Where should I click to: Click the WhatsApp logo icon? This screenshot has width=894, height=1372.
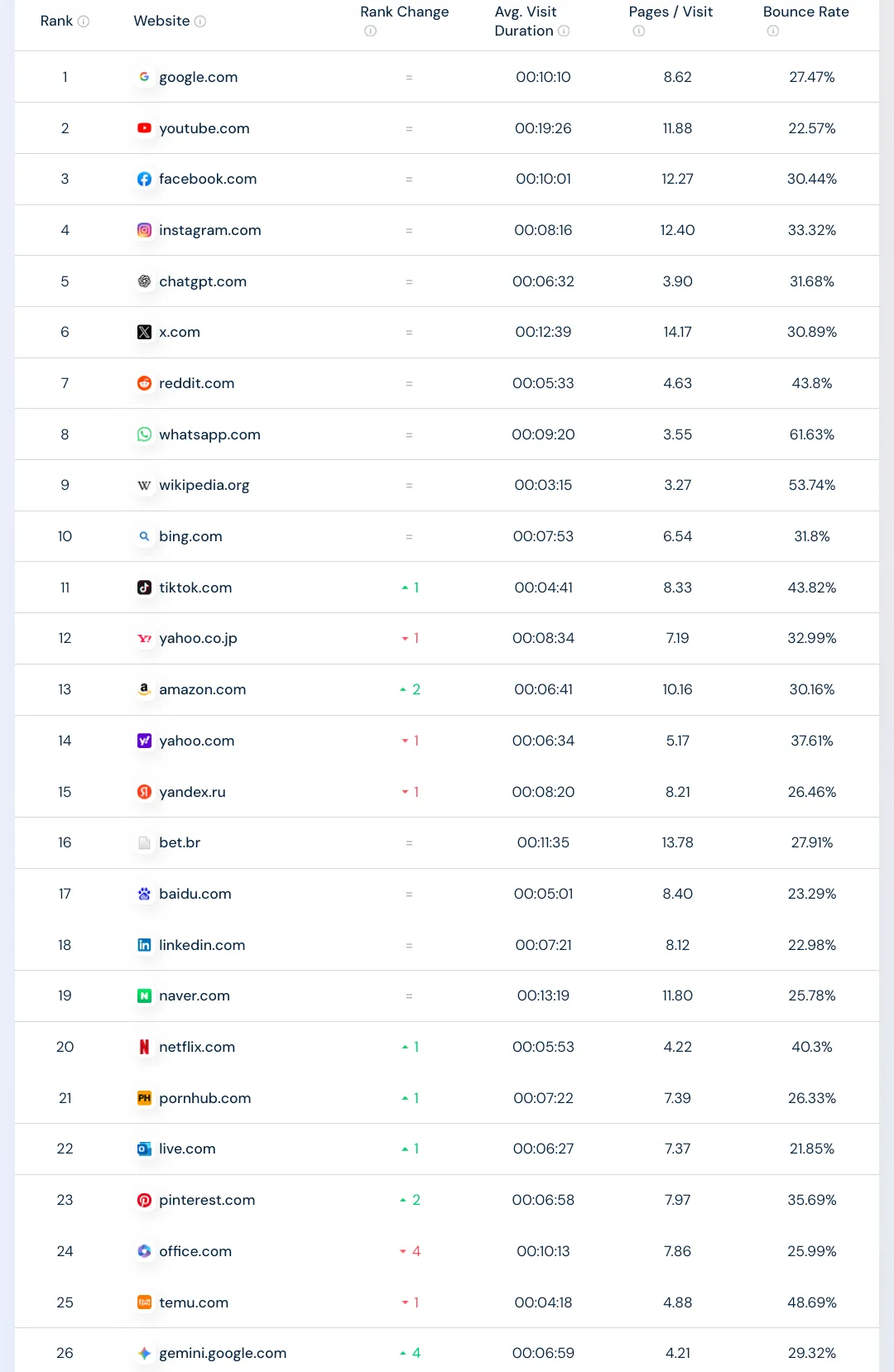coord(144,434)
